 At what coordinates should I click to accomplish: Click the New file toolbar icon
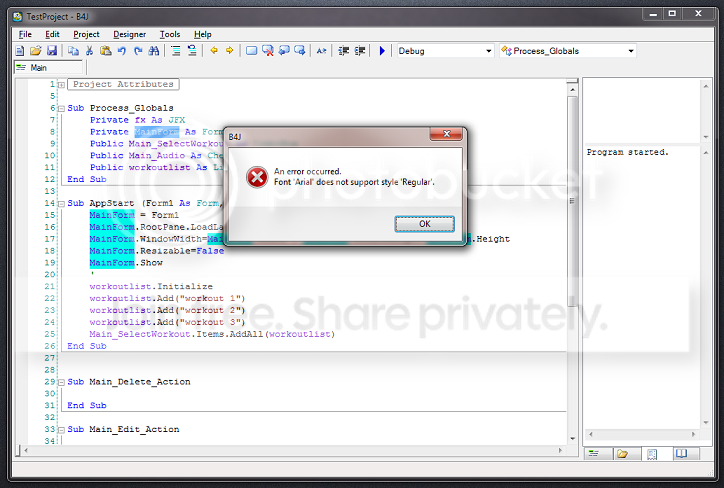click(20, 51)
